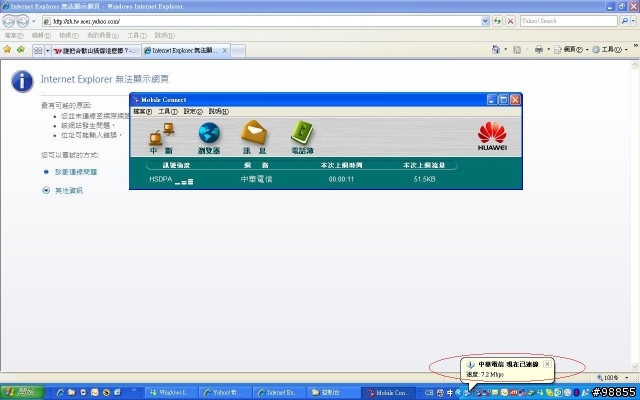Click the IE Stop red X button
This screenshot has height=400, width=640.
pos(510,21)
